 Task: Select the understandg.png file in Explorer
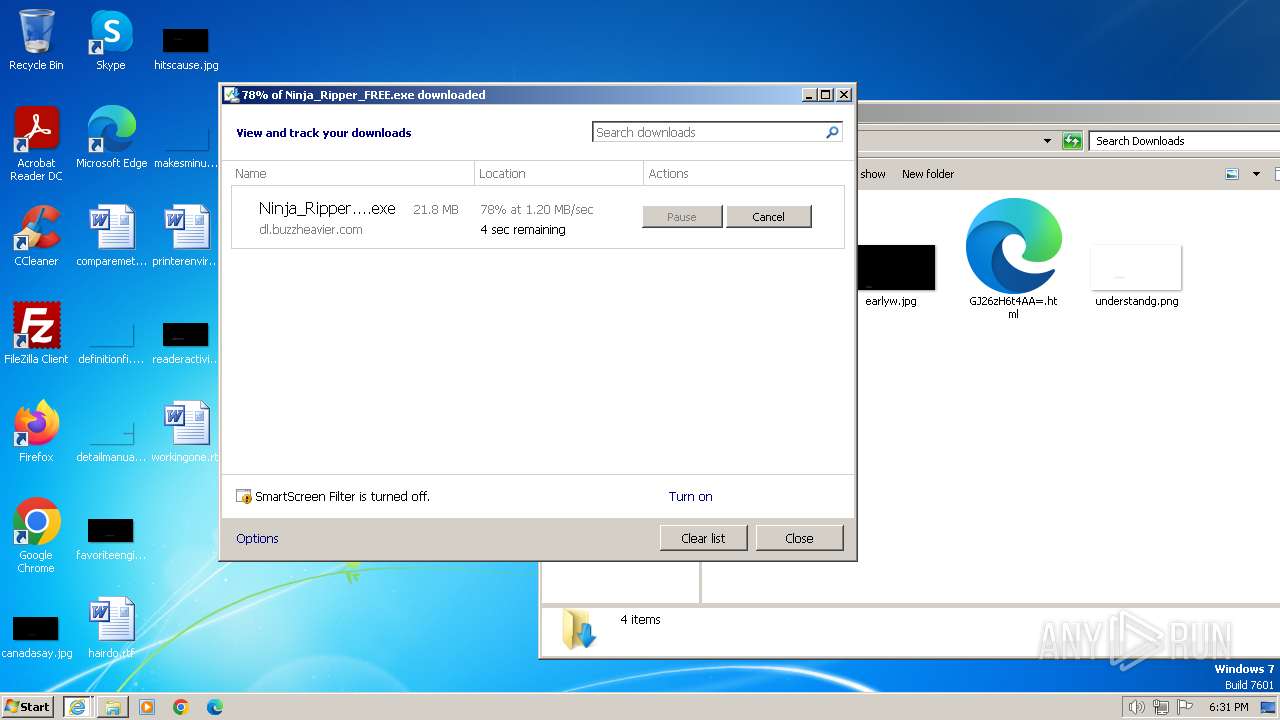pos(1136,276)
